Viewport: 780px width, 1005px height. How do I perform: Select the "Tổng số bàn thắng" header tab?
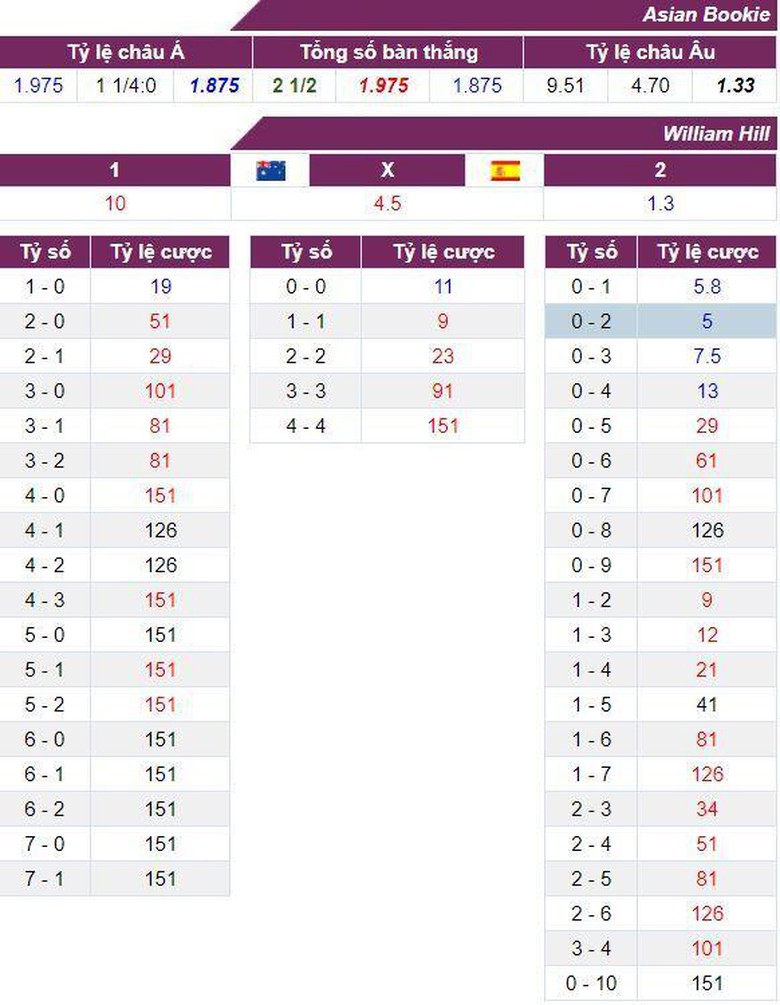(388, 53)
